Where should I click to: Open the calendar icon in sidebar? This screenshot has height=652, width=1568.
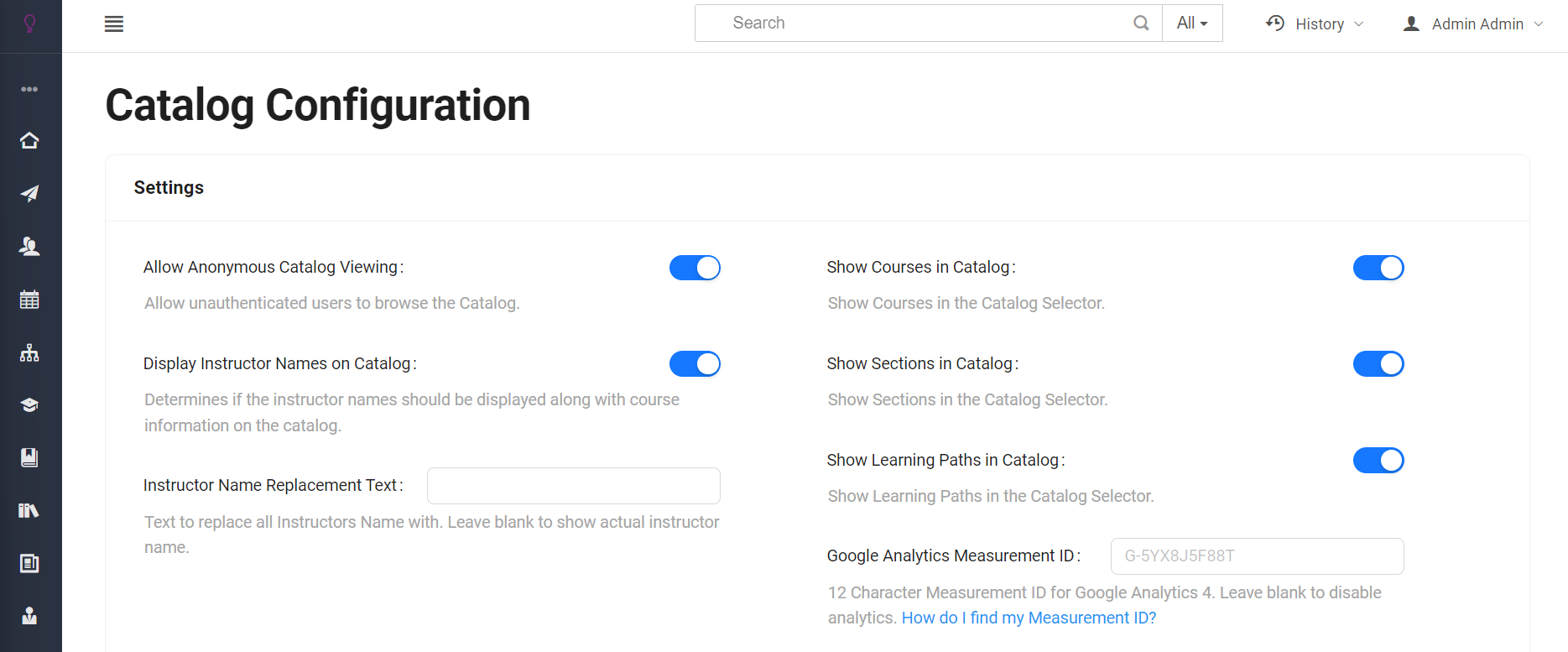pyautogui.click(x=29, y=300)
